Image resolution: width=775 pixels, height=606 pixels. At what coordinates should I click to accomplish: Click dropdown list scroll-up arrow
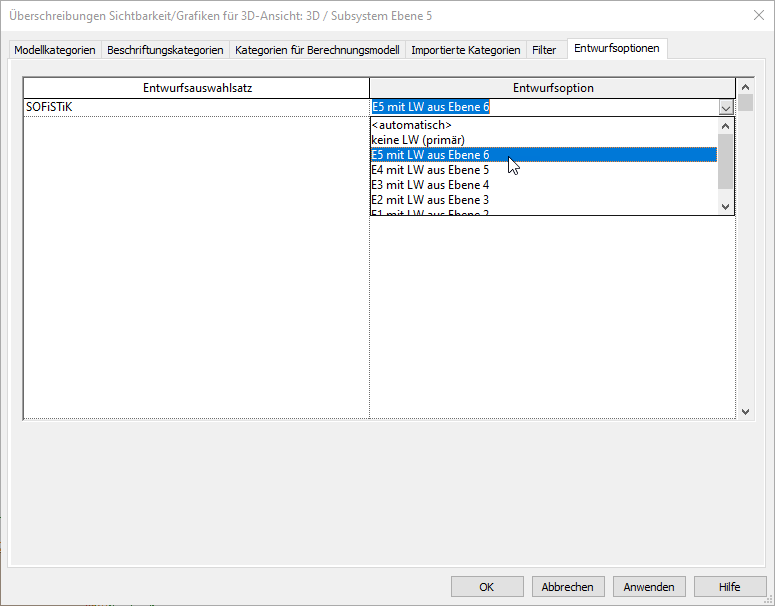pos(726,126)
